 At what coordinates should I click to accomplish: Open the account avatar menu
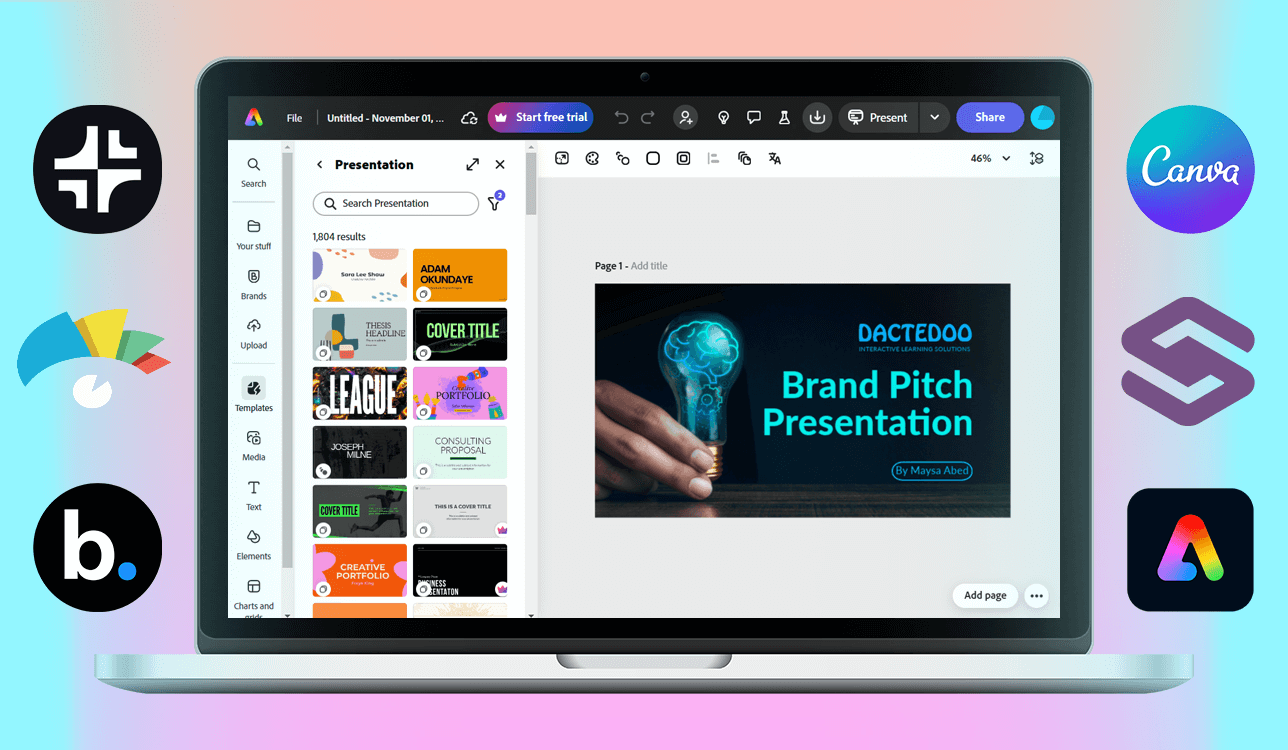(1043, 117)
